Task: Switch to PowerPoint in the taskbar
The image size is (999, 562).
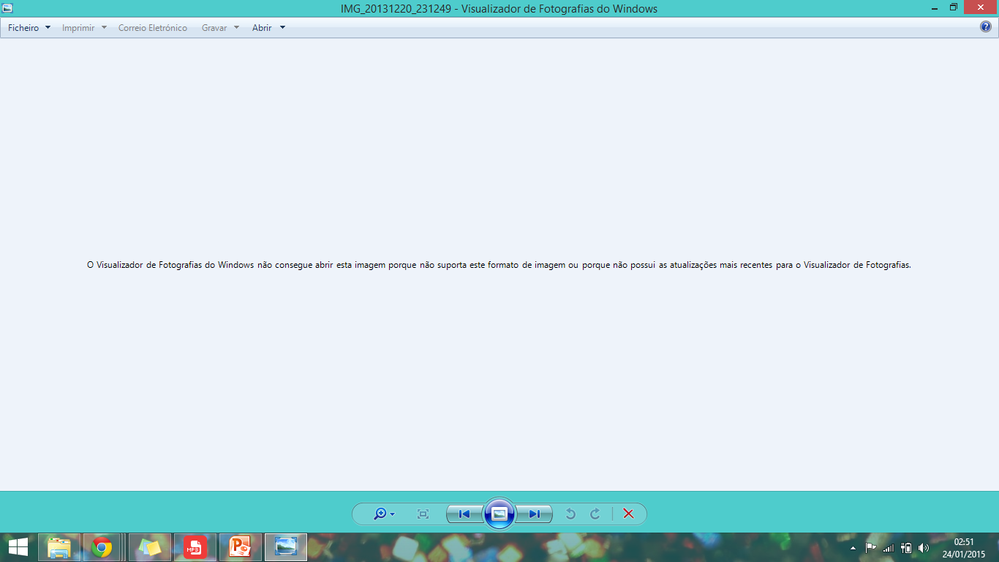Action: [240, 547]
